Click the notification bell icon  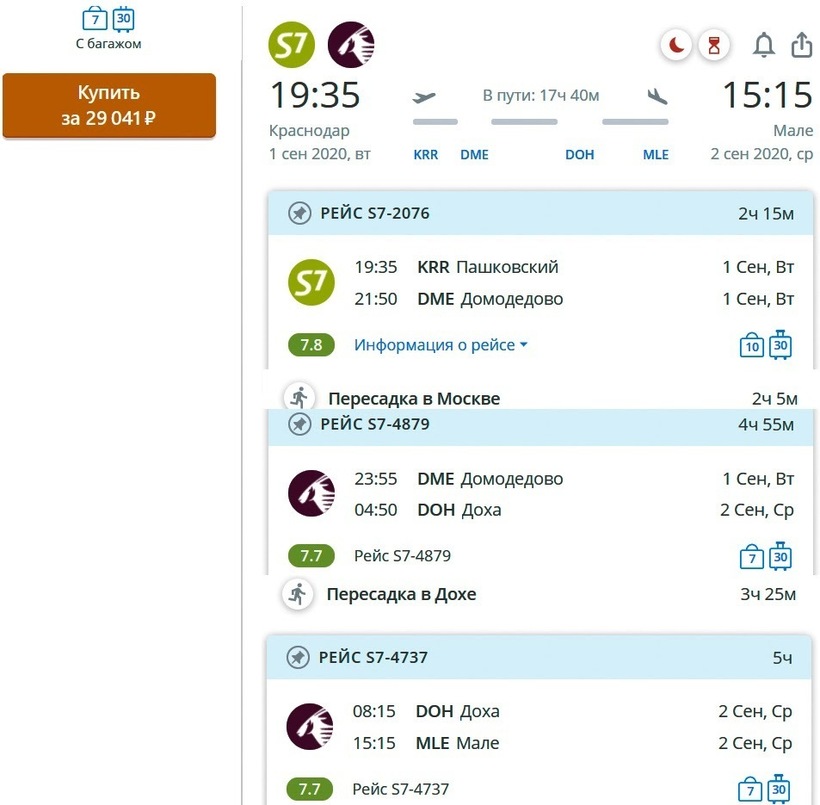click(763, 45)
